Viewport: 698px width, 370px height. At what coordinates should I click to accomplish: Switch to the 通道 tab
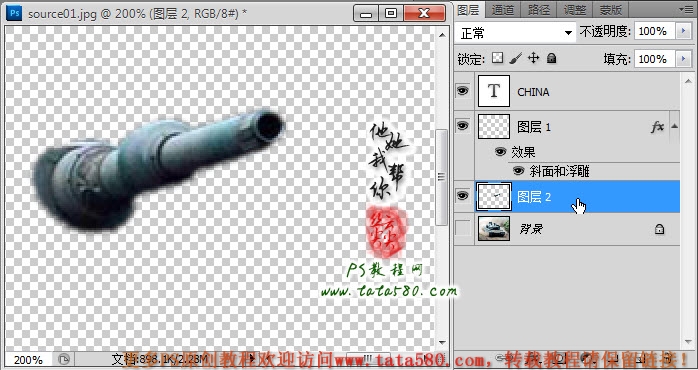pos(503,9)
